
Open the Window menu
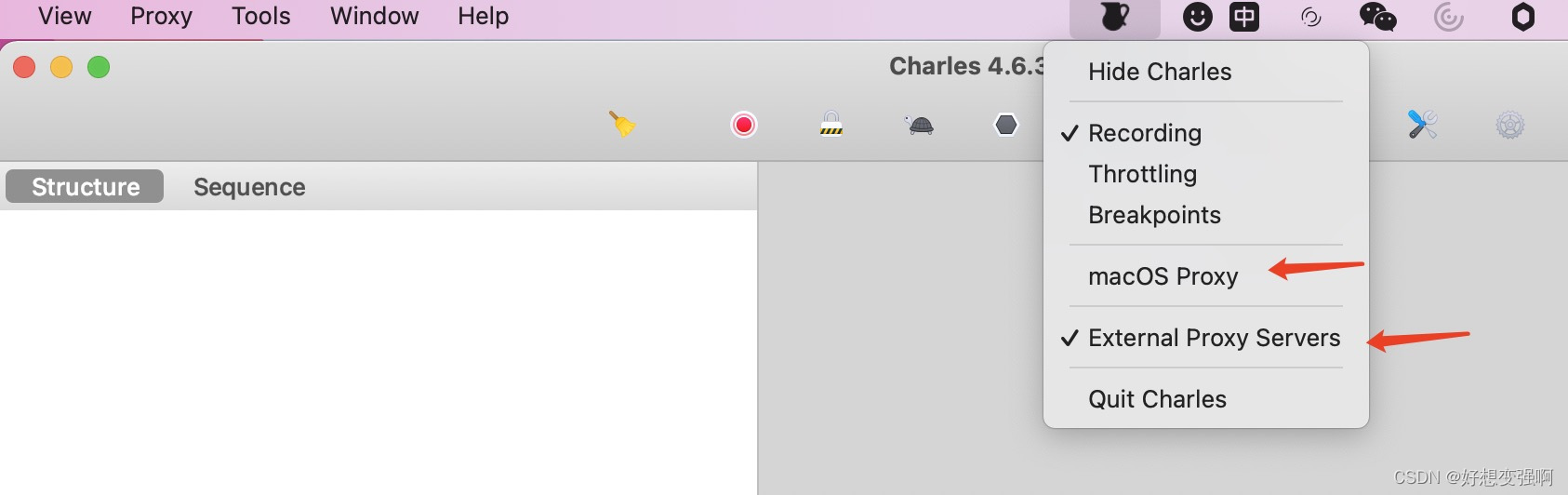coord(375,16)
